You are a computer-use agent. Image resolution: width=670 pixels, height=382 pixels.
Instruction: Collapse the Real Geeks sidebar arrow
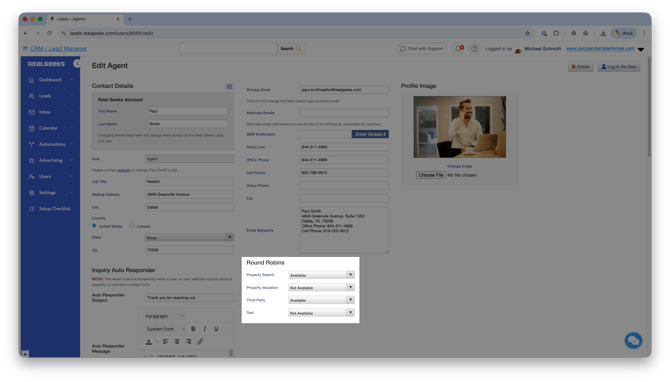tap(76, 64)
